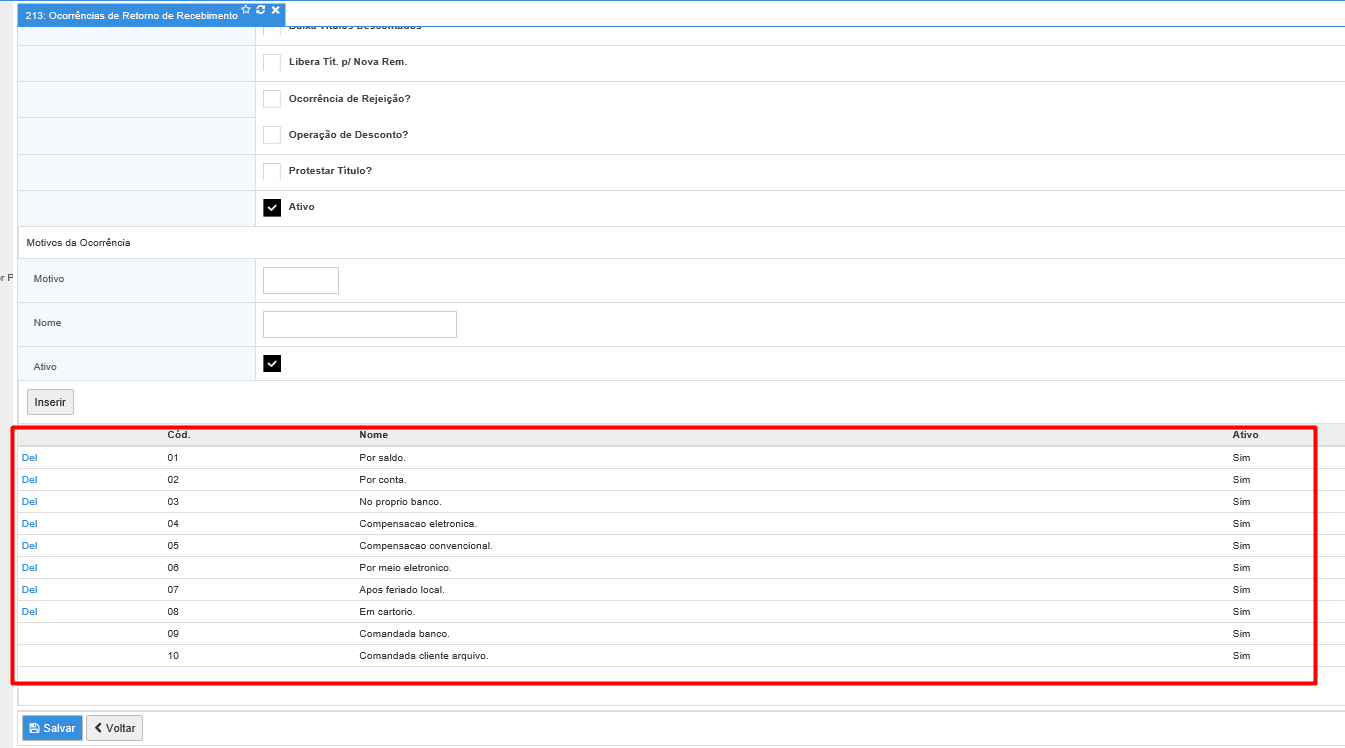Select the 'Comandada banco.' cell
This screenshot has width=1345, height=748.
[x=404, y=633]
